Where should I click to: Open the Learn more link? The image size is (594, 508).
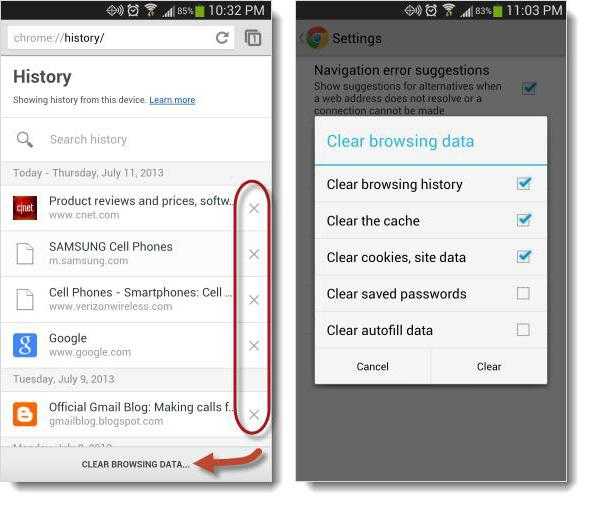point(172,100)
